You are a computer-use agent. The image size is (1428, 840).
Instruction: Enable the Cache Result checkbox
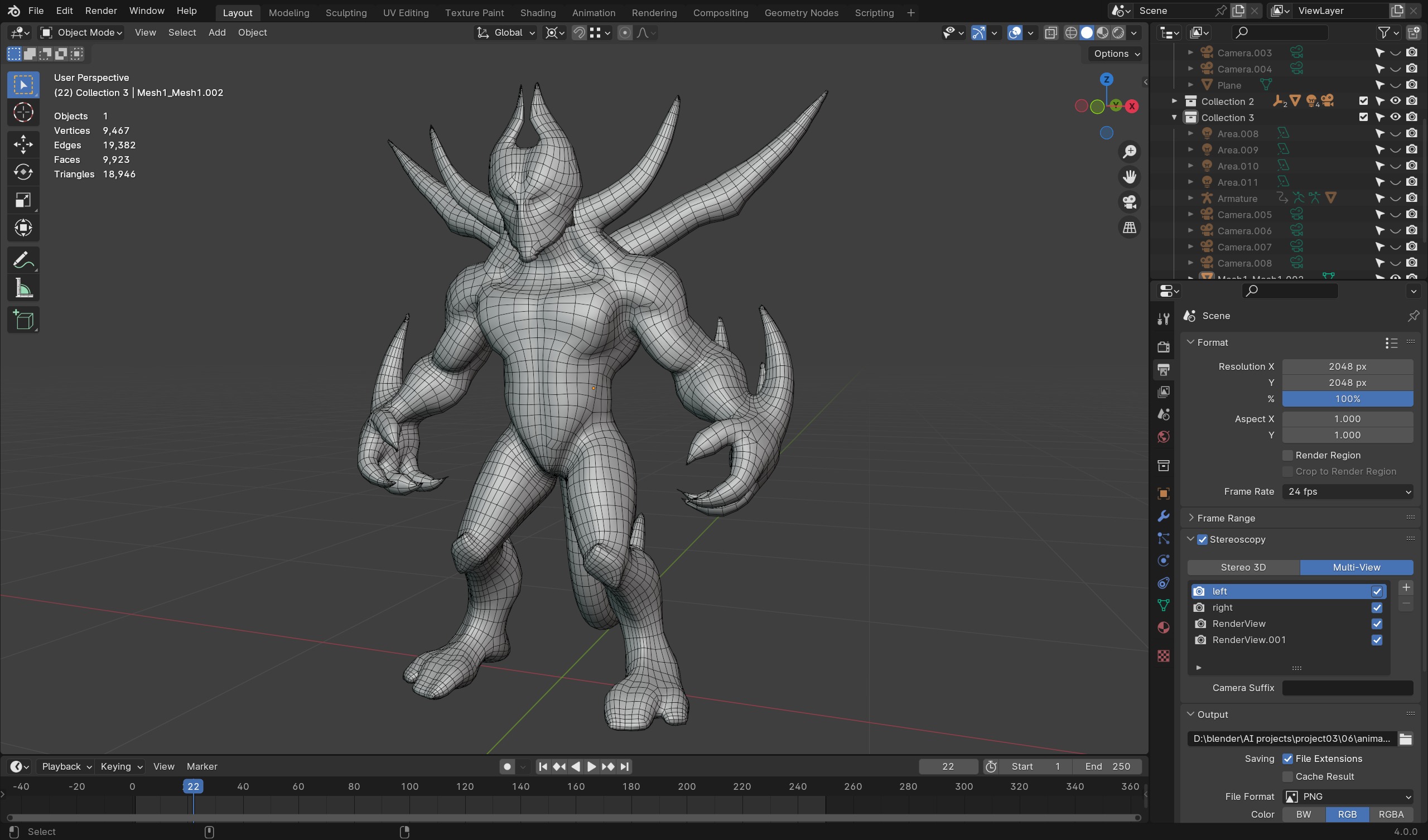pyautogui.click(x=1287, y=776)
